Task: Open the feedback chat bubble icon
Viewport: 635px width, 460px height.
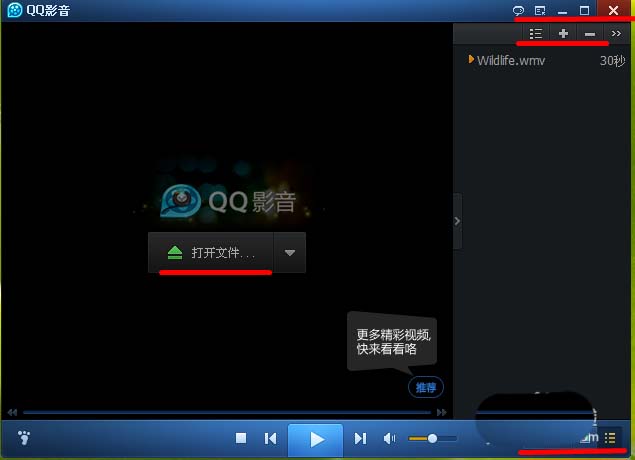Action: [518, 11]
